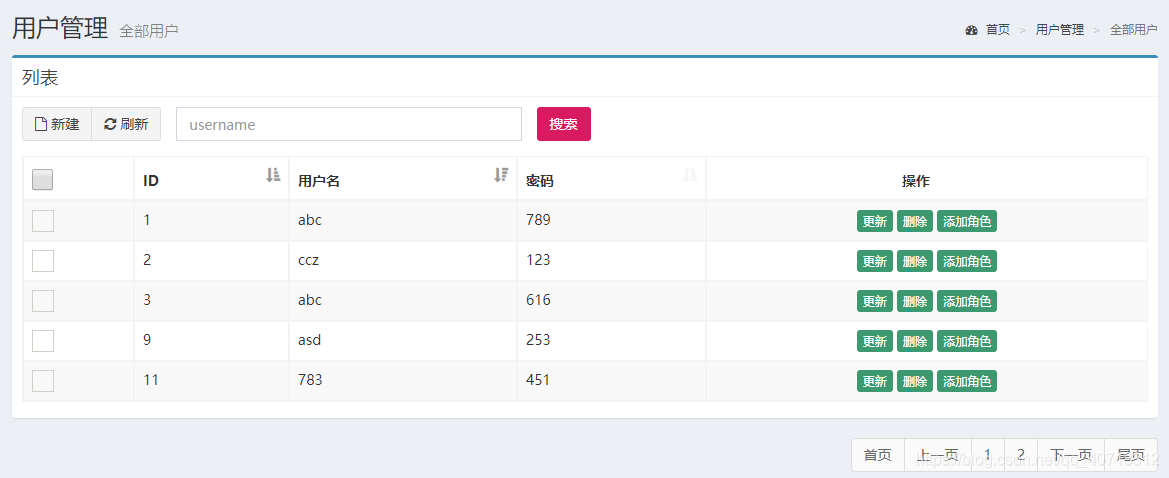This screenshot has height=478, width=1169.
Task: Delete the user asd with 删除
Action: tap(915, 342)
